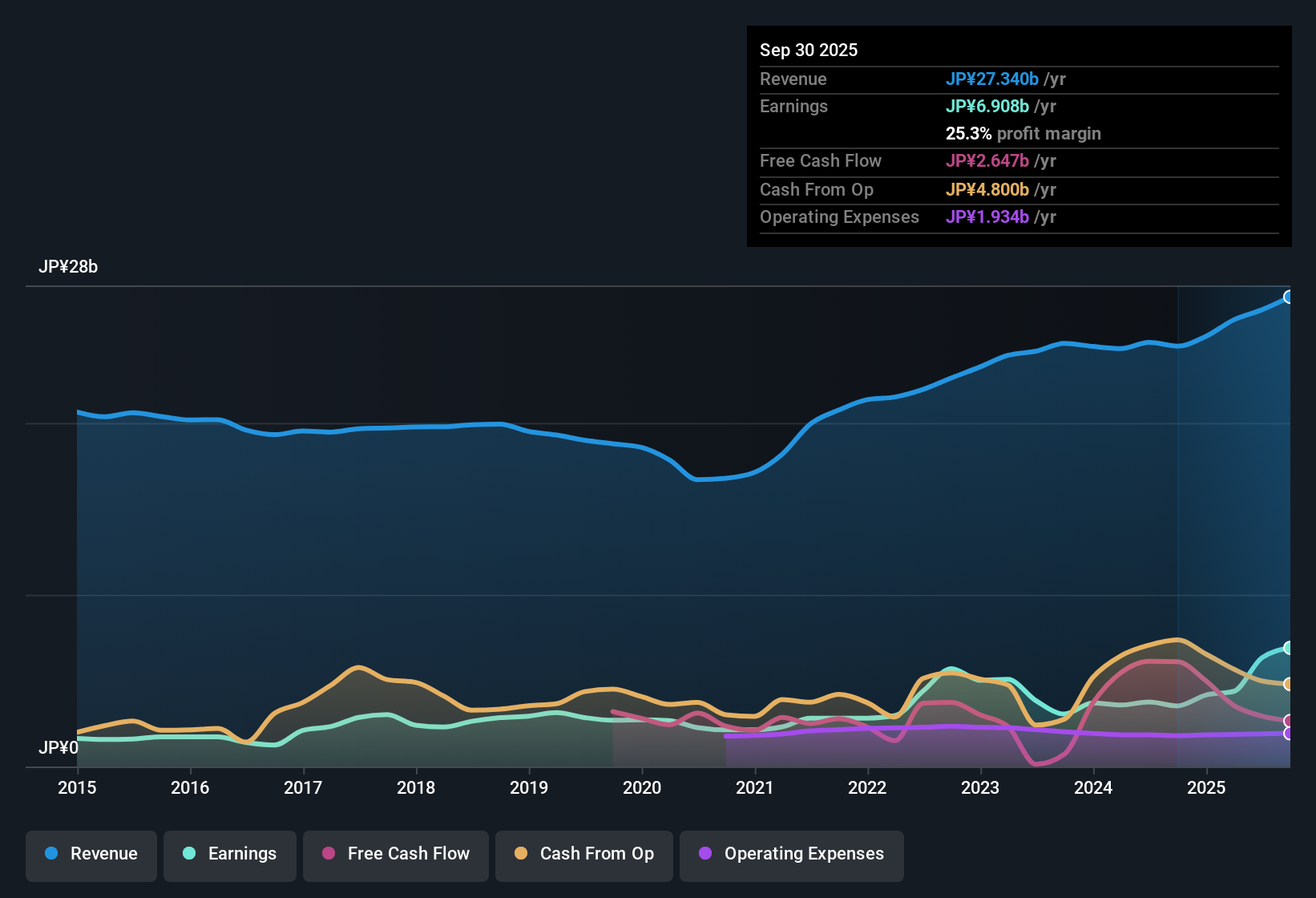Toggle the Revenue series via its legend
Viewport: 1316px width, 898px height.
point(91,854)
